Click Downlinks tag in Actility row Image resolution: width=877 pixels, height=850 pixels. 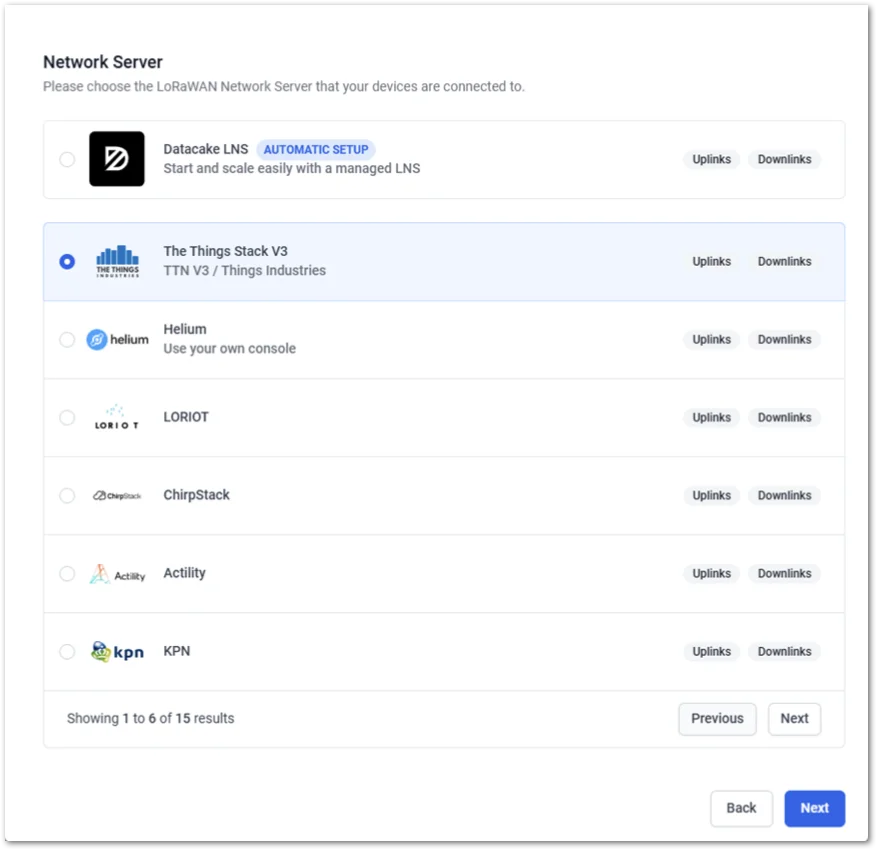coord(784,574)
